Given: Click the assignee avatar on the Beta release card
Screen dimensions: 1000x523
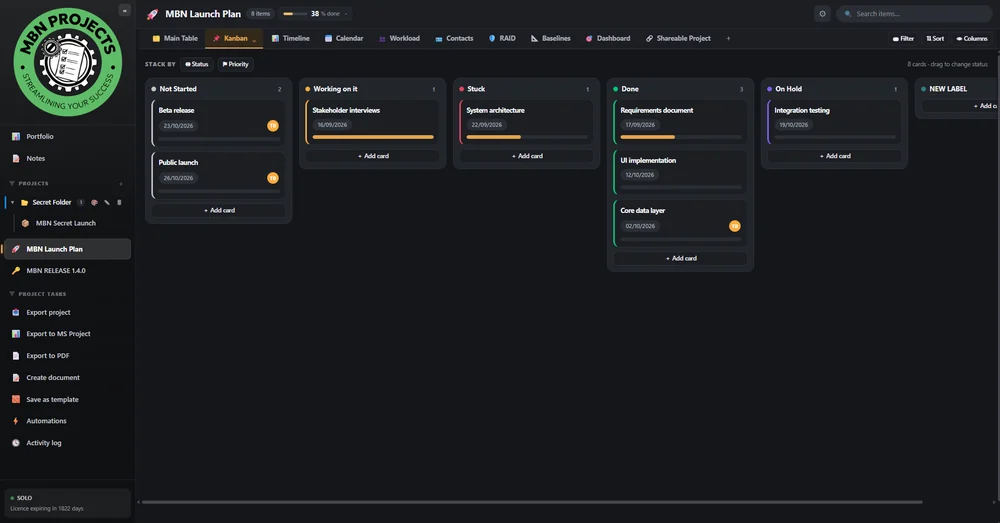Looking at the screenshot, I should tap(273, 126).
